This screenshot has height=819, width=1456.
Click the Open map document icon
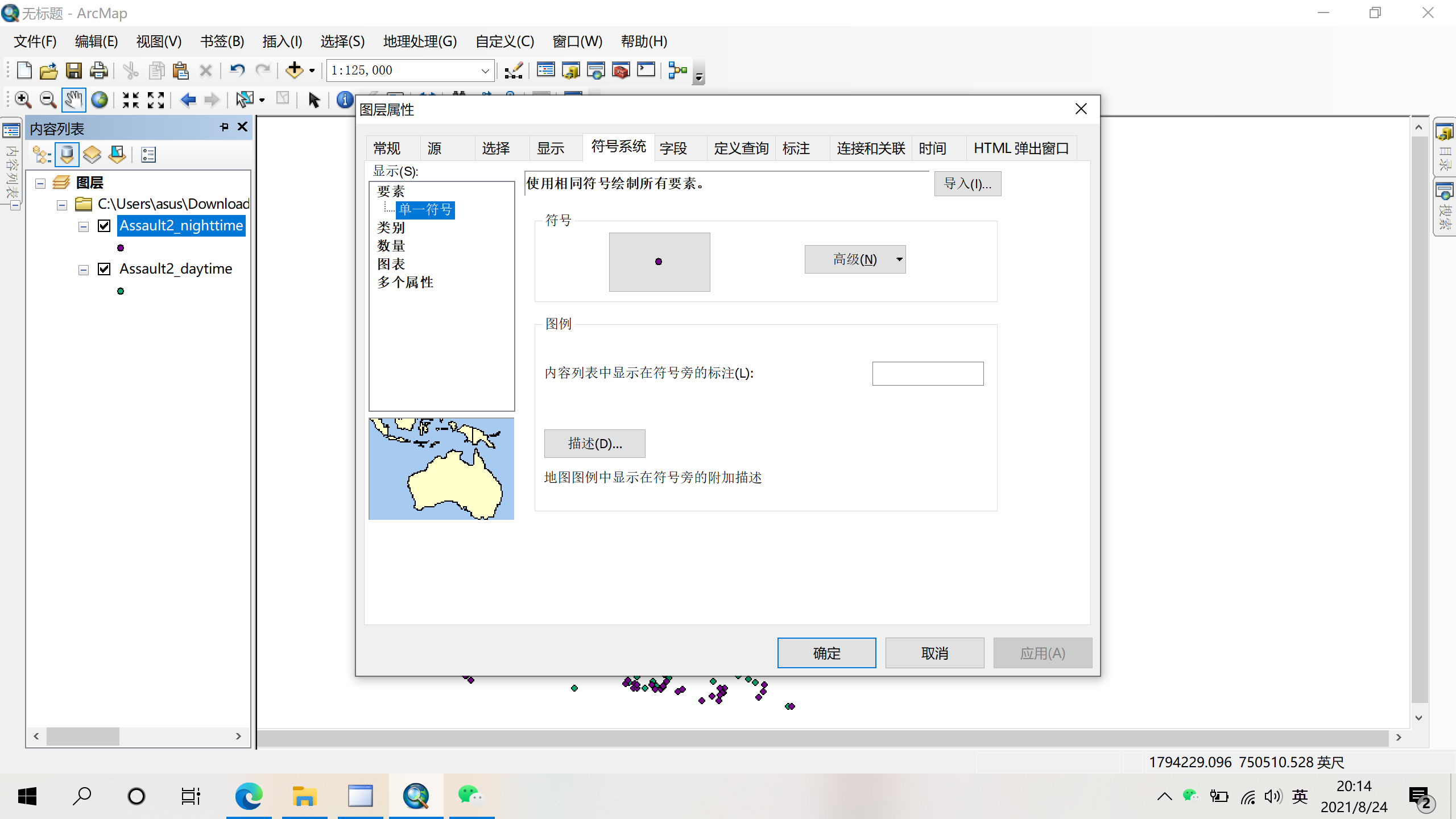pos(48,71)
